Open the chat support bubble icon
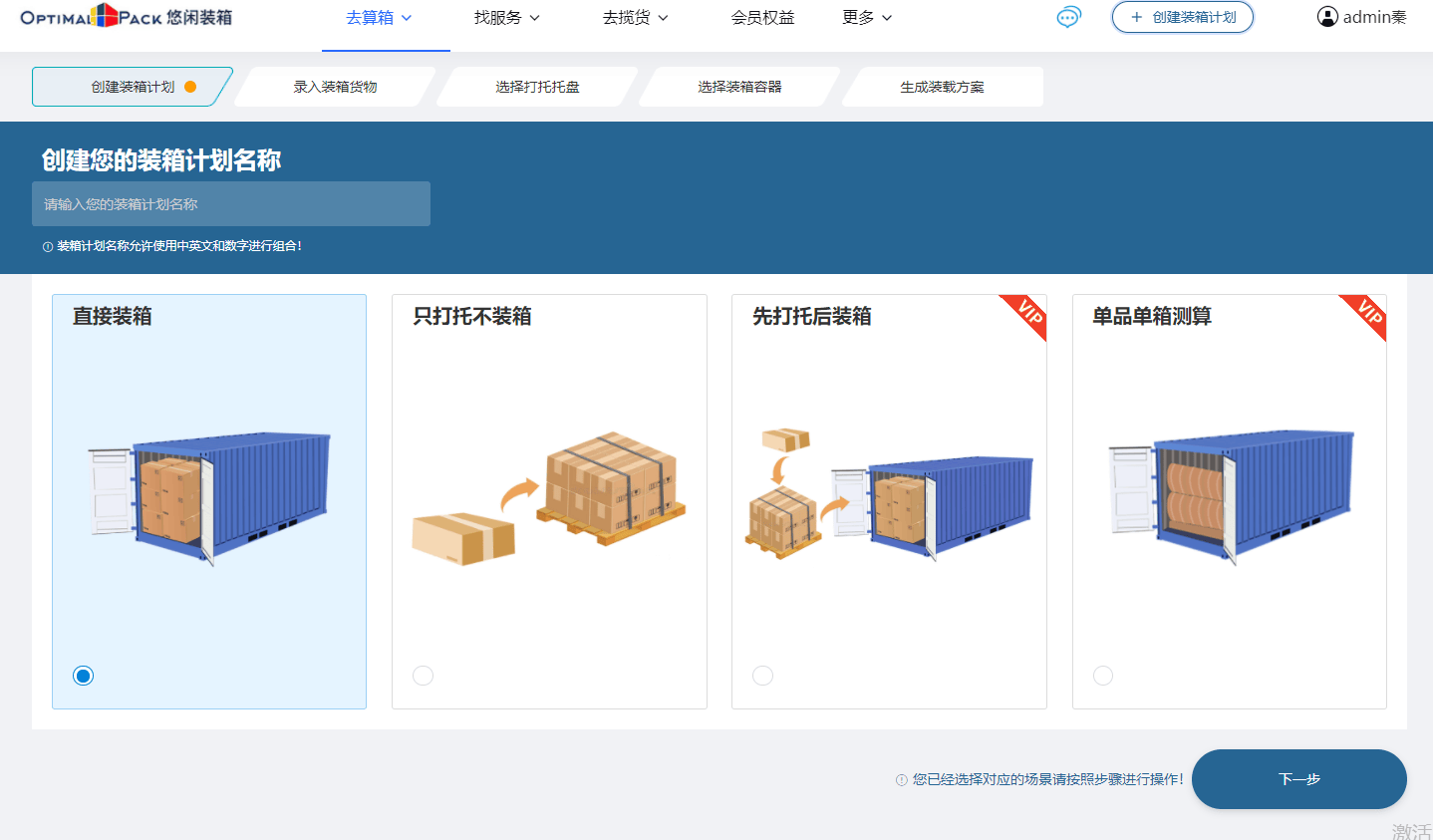 click(x=1068, y=17)
